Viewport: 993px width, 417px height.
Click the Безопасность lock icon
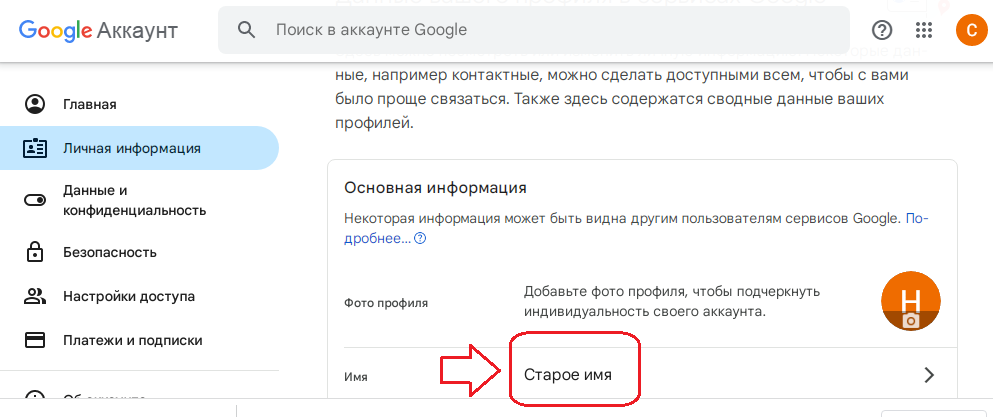pos(35,252)
